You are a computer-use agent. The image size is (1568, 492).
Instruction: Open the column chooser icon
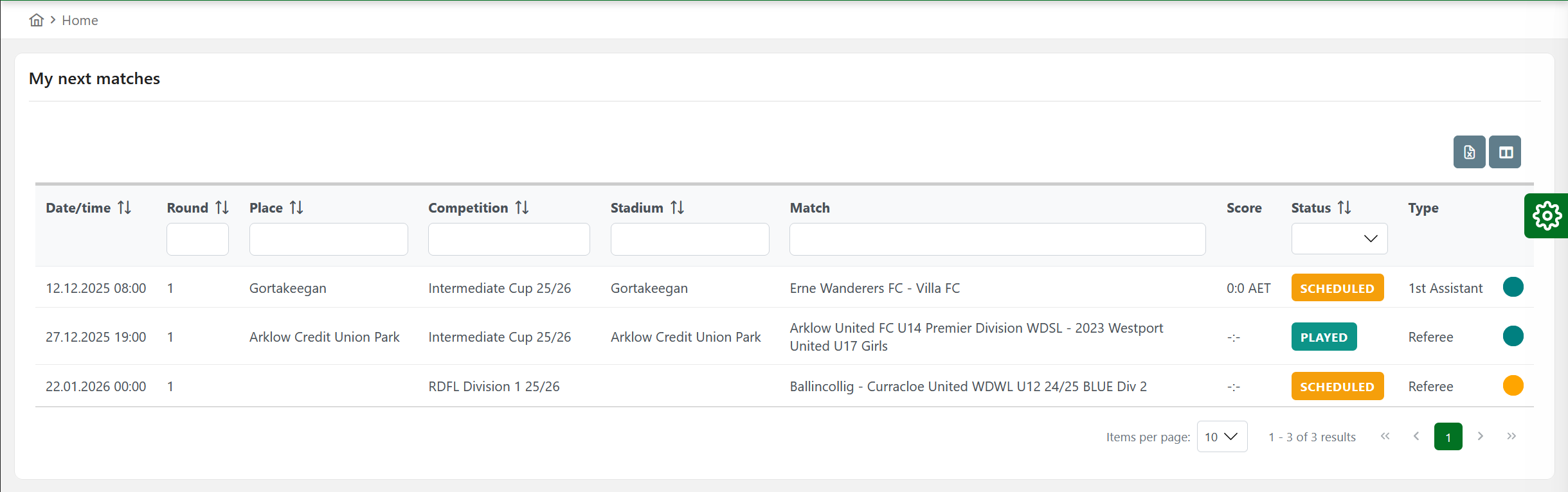1506,152
